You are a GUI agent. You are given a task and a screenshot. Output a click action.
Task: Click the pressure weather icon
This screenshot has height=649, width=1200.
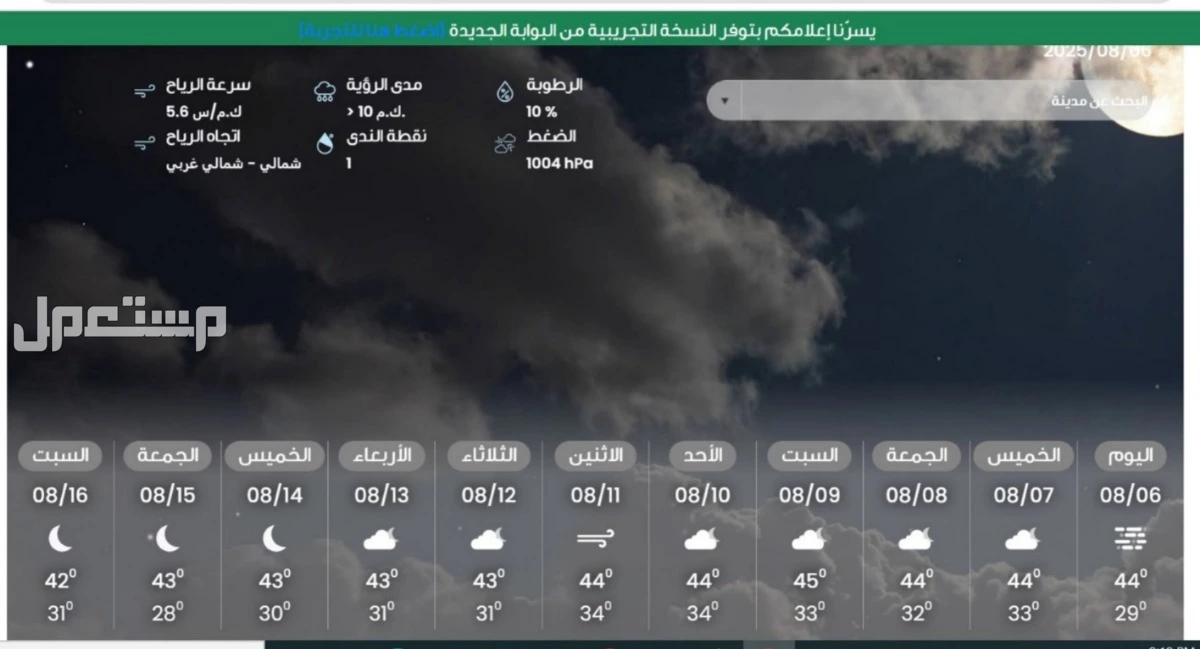click(x=505, y=144)
